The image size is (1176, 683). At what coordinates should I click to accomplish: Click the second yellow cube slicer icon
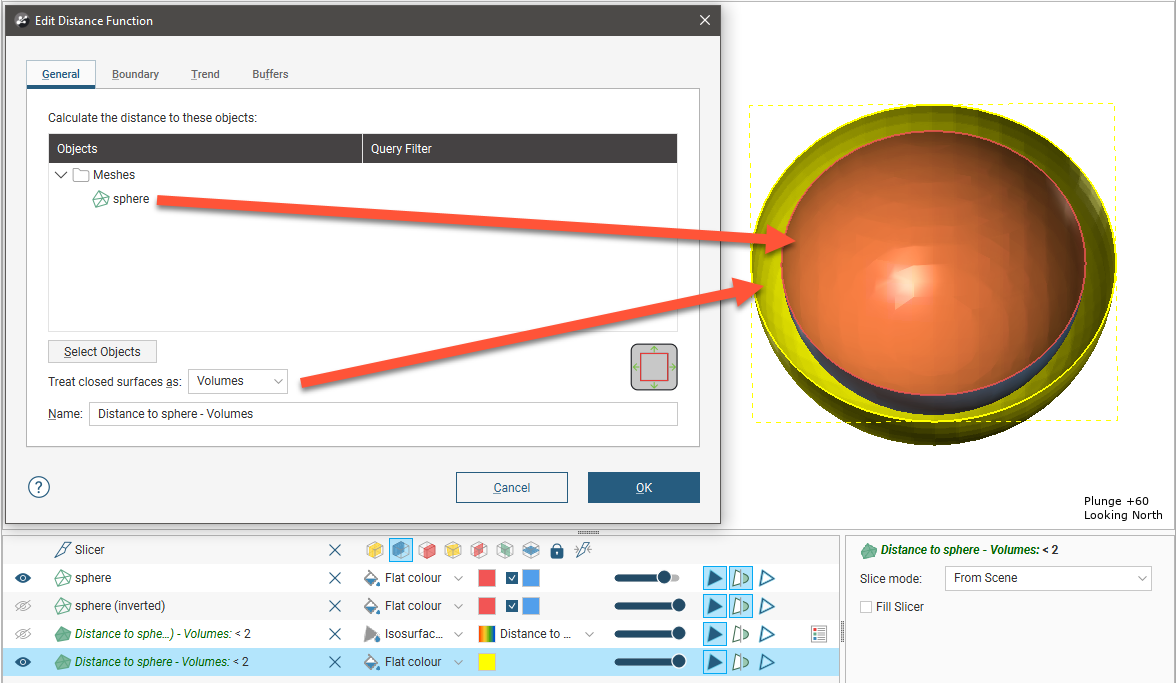(x=453, y=550)
